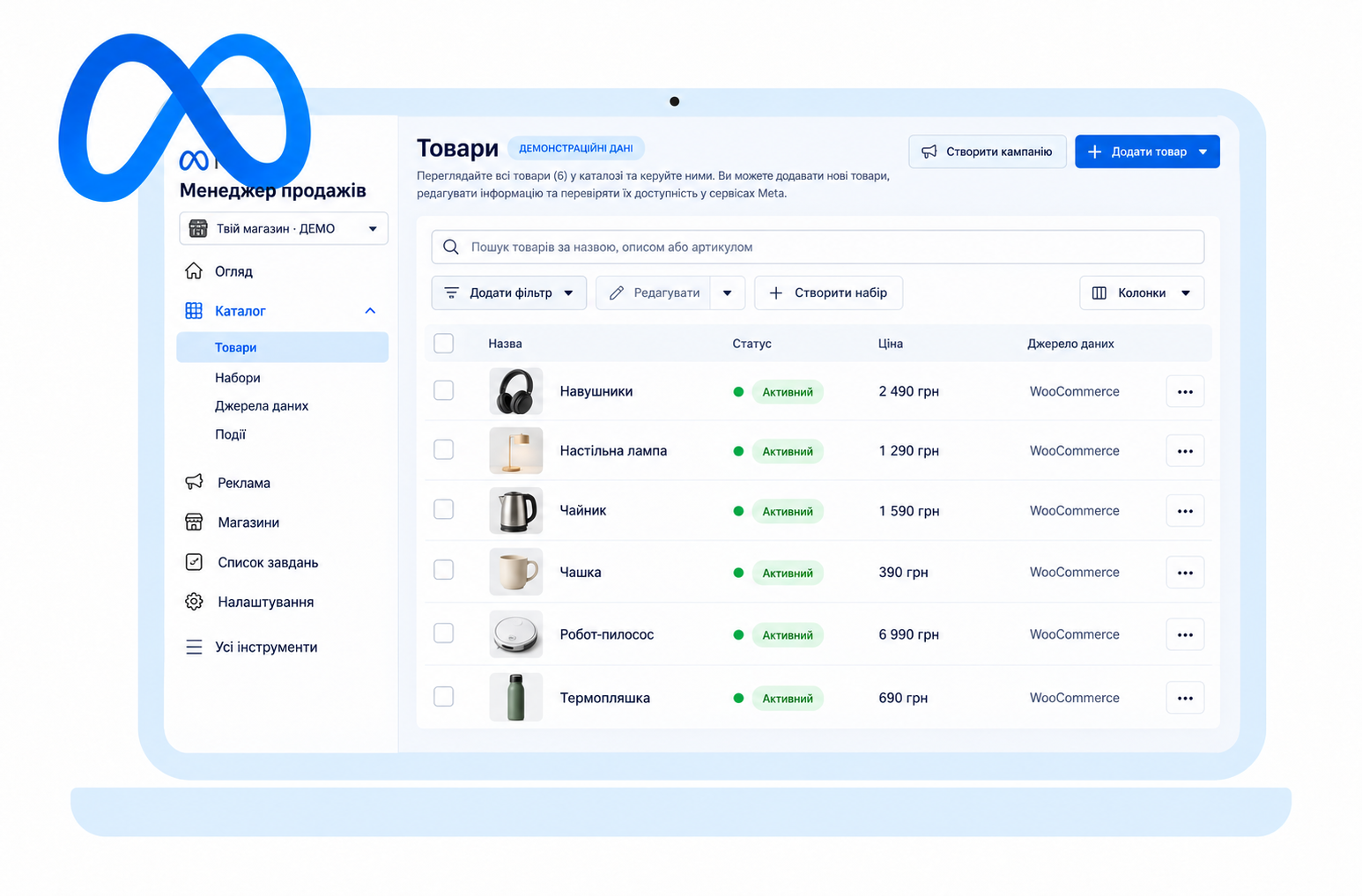Open options menu for Термопляшка row
The width and height of the screenshot is (1362, 896).
pyautogui.click(x=1185, y=698)
